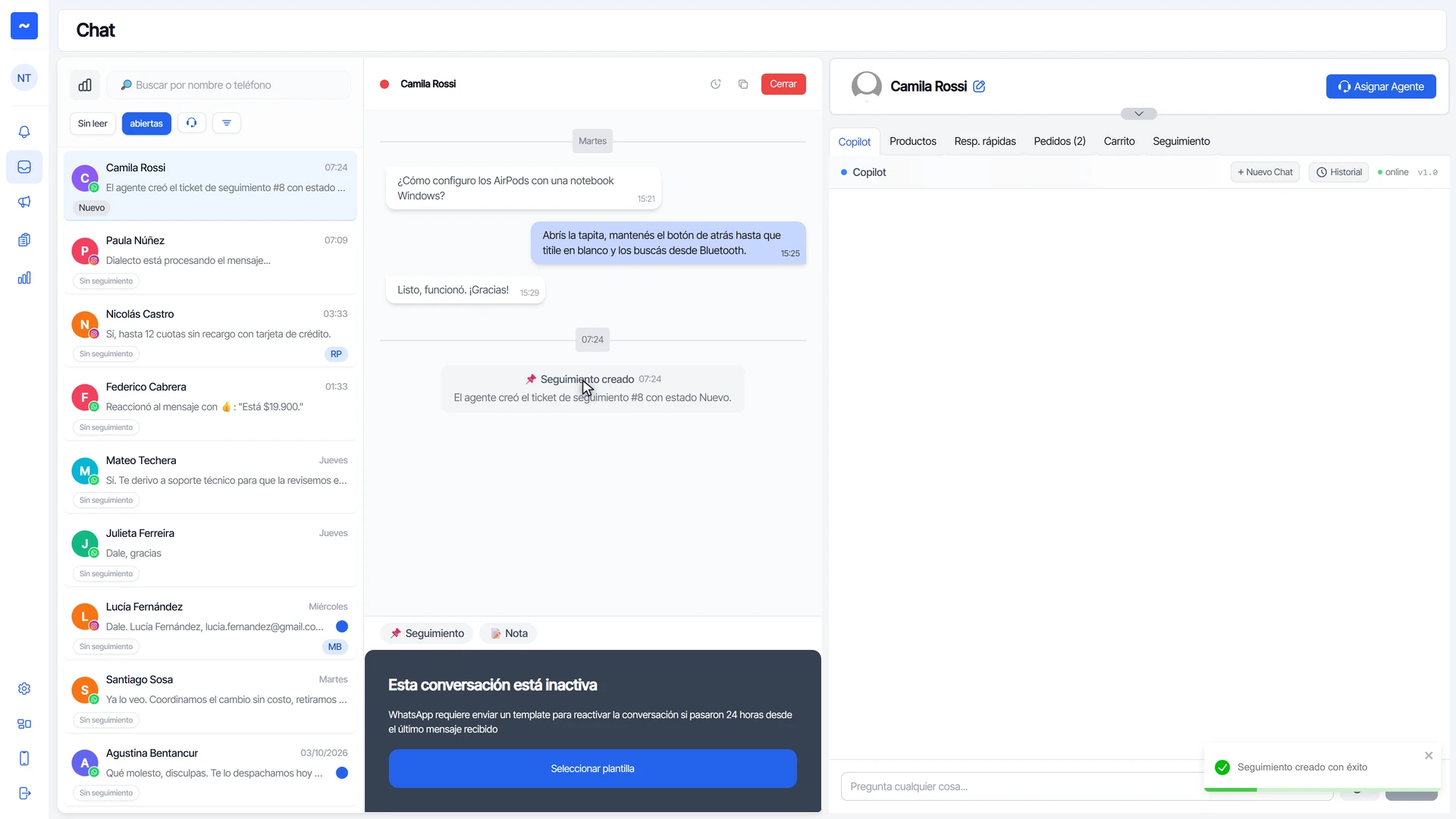Start a Nuevo Chat in Copilot

click(1265, 172)
